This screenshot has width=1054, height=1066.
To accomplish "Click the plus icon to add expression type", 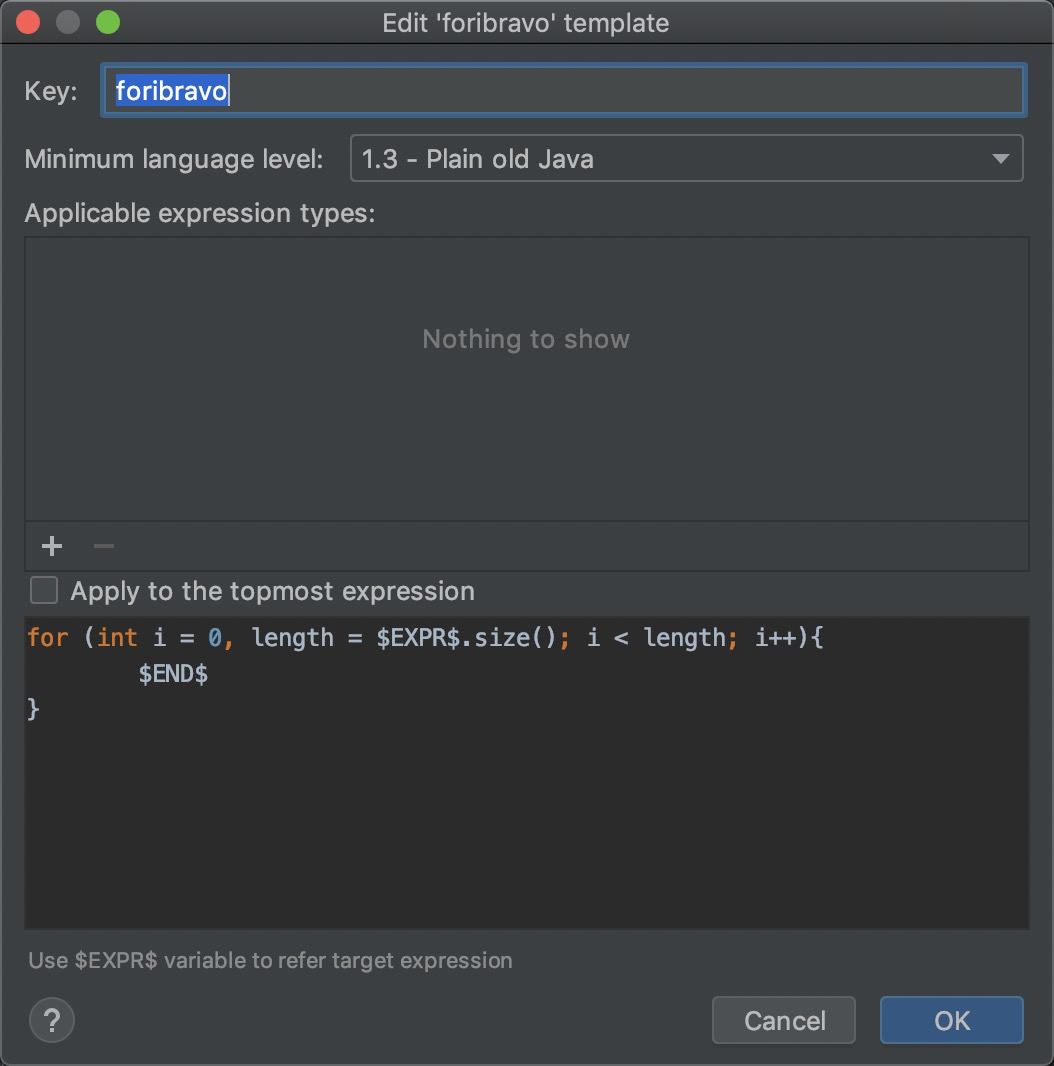I will (52, 546).
